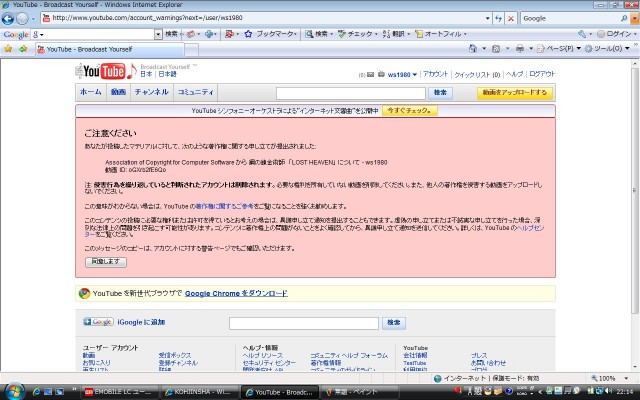
Task: Open the footer 会社情報 link
Action: pyautogui.click(x=415, y=356)
